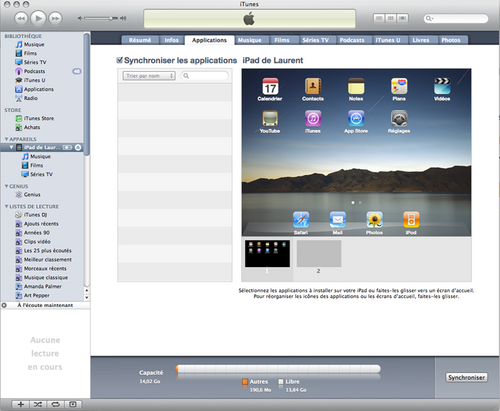500x411 pixels.
Task: Switch to Cover Flow view button
Action: click(x=402, y=18)
